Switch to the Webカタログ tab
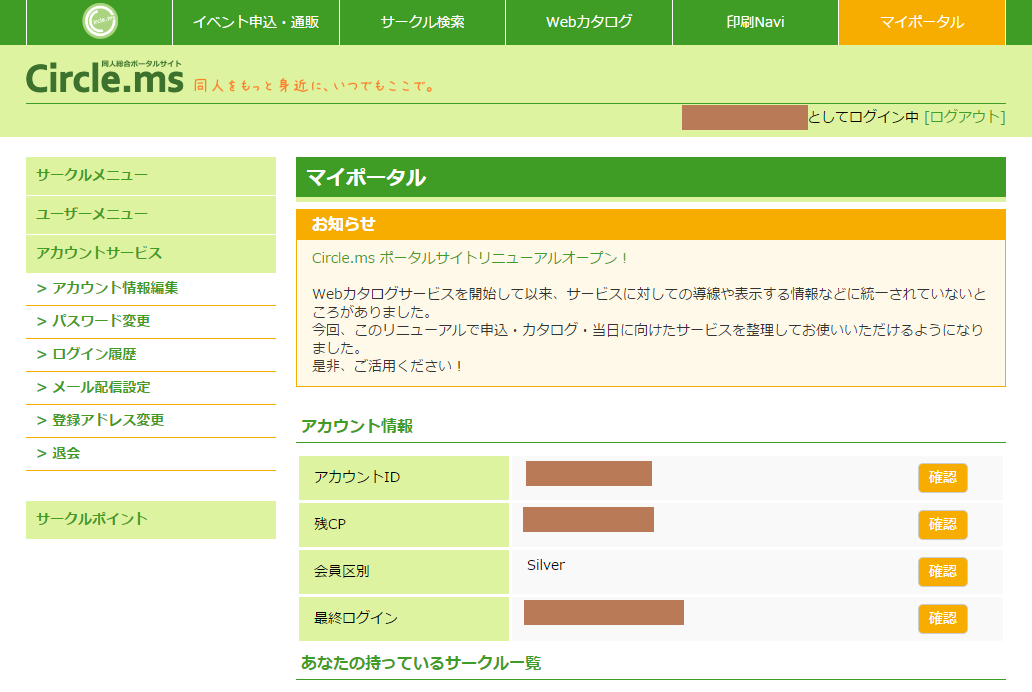Screen dimensions: 1032x692 [x=589, y=22]
